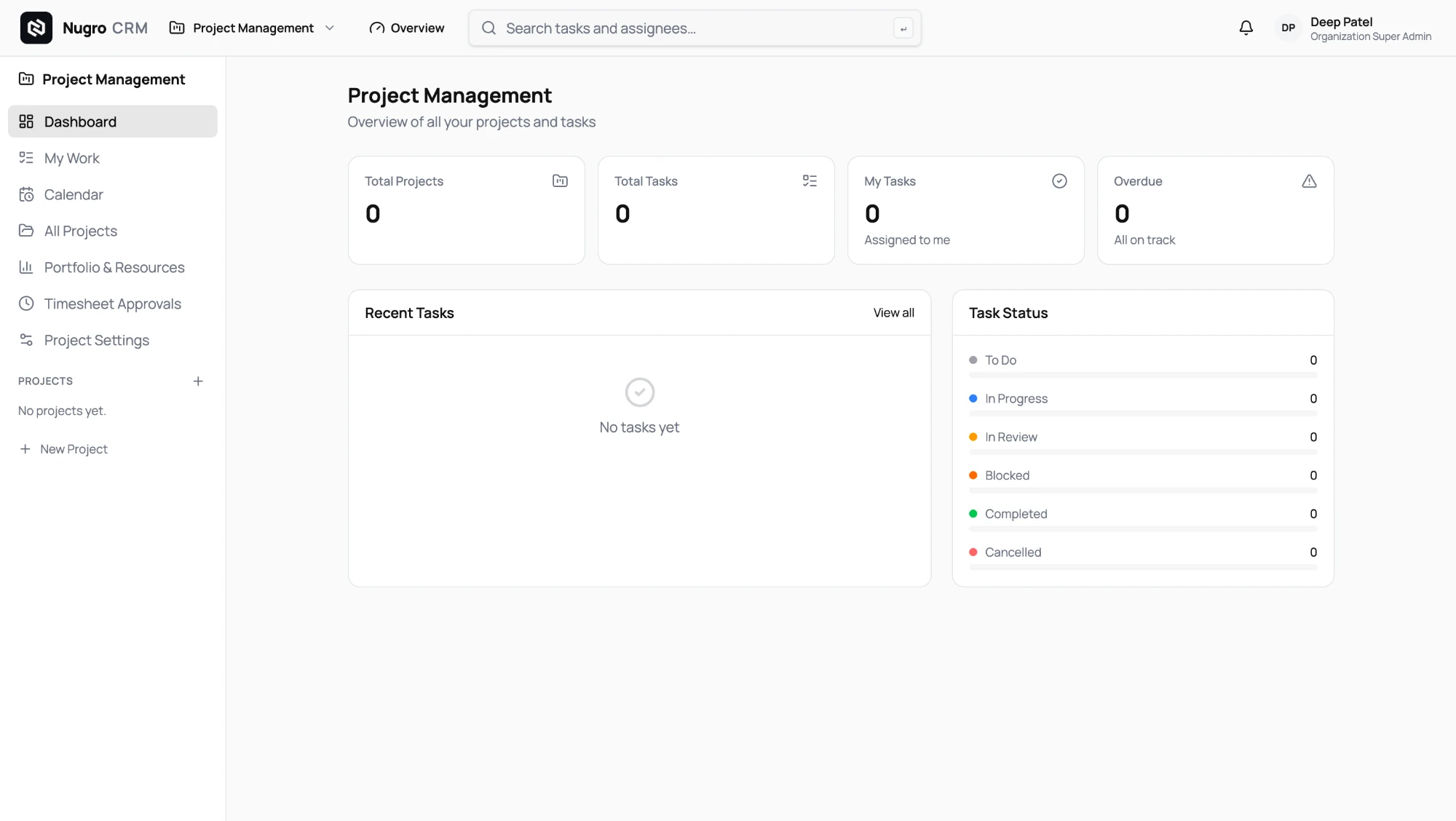The width and height of the screenshot is (1456, 821).
Task: Click the Calendar icon in the sidebar
Action: [26, 194]
